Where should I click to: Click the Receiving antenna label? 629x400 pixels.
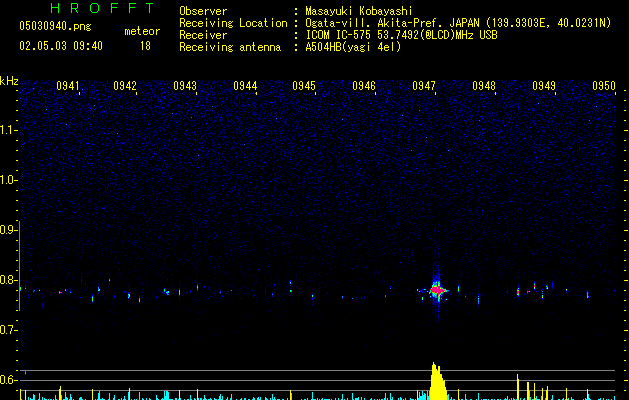(x=230, y=47)
